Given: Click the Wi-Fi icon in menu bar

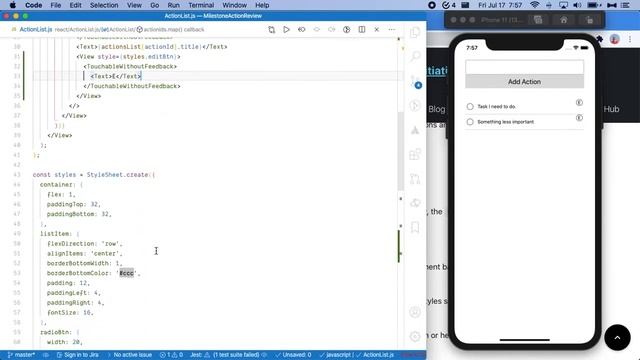Looking at the screenshot, I should pos(534,5).
